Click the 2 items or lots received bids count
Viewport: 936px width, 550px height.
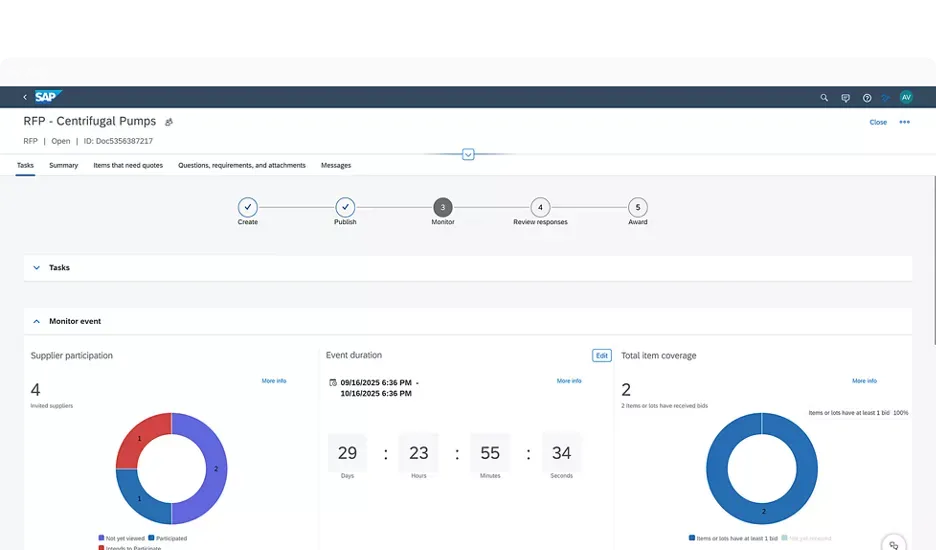626,390
